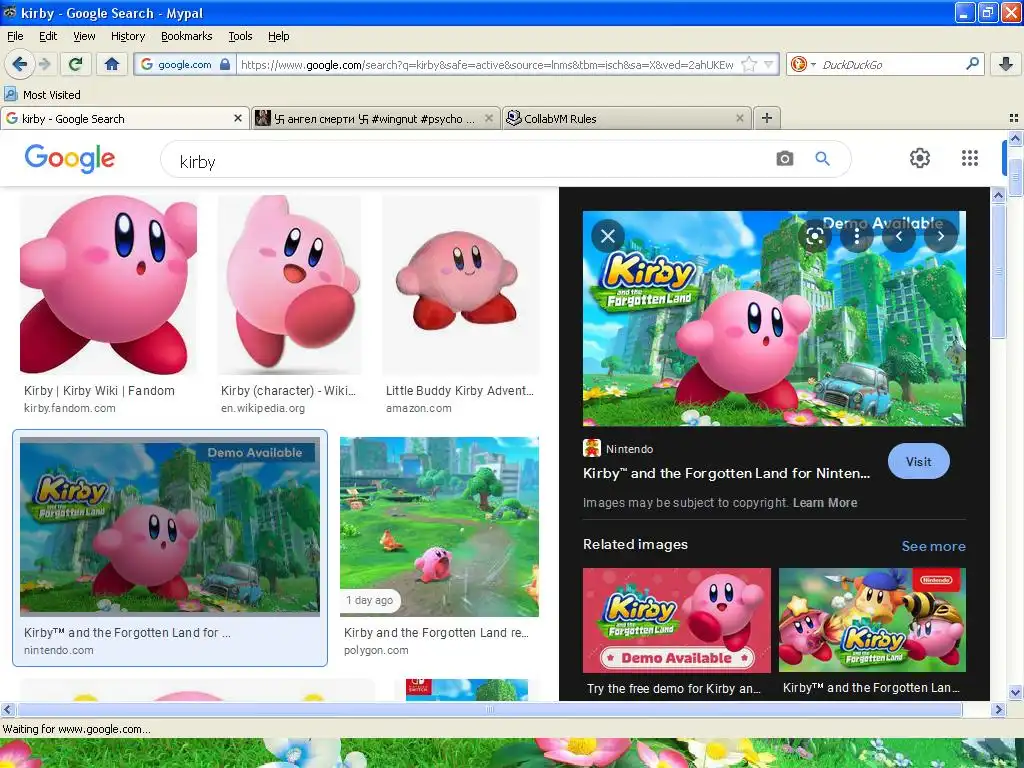1024x768 pixels.
Task: Go to next image with right chevron
Action: pos(940,236)
